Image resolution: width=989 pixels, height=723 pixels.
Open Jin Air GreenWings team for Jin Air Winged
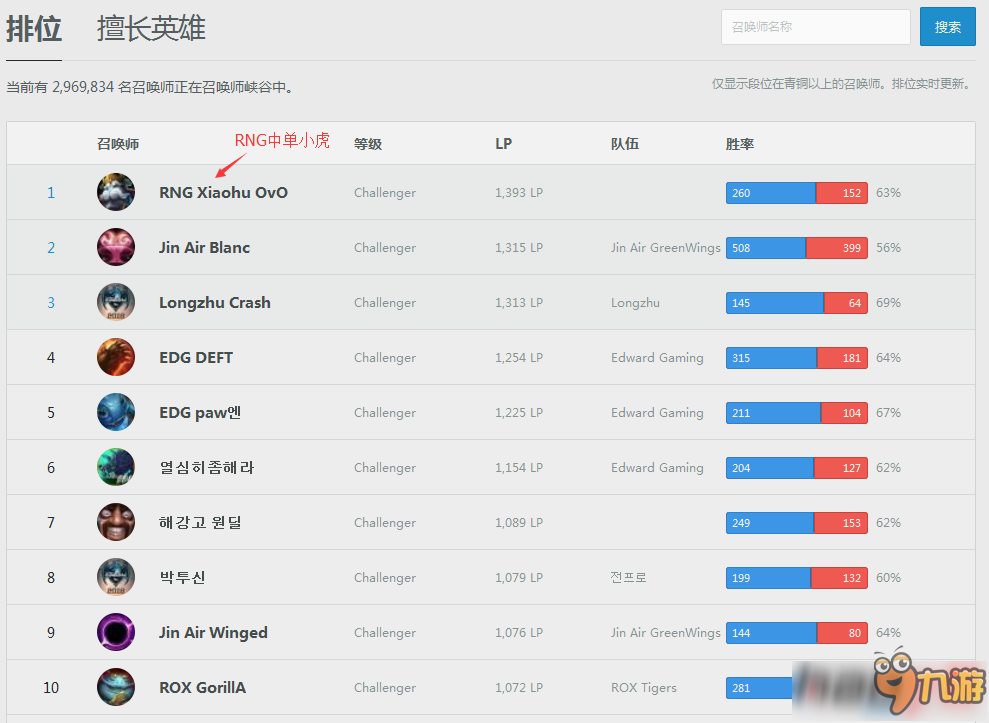coord(665,632)
